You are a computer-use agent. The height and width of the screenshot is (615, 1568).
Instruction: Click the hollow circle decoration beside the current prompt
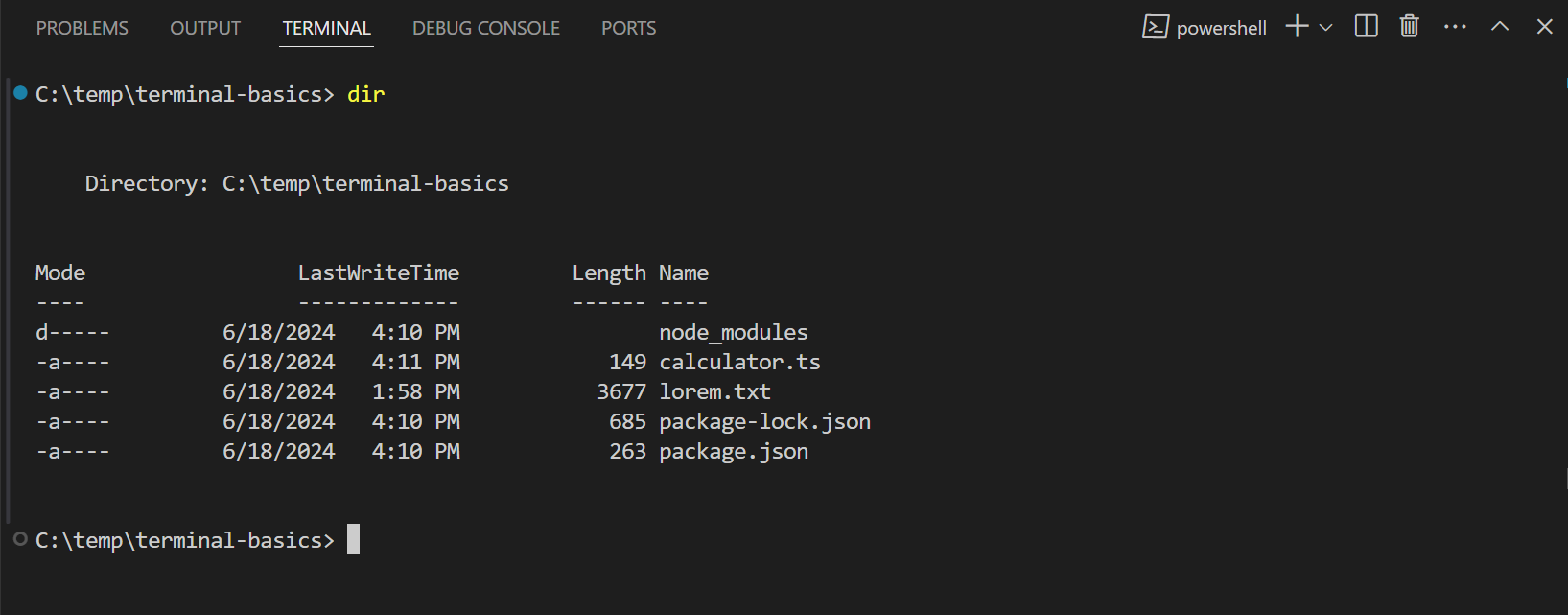coord(18,539)
